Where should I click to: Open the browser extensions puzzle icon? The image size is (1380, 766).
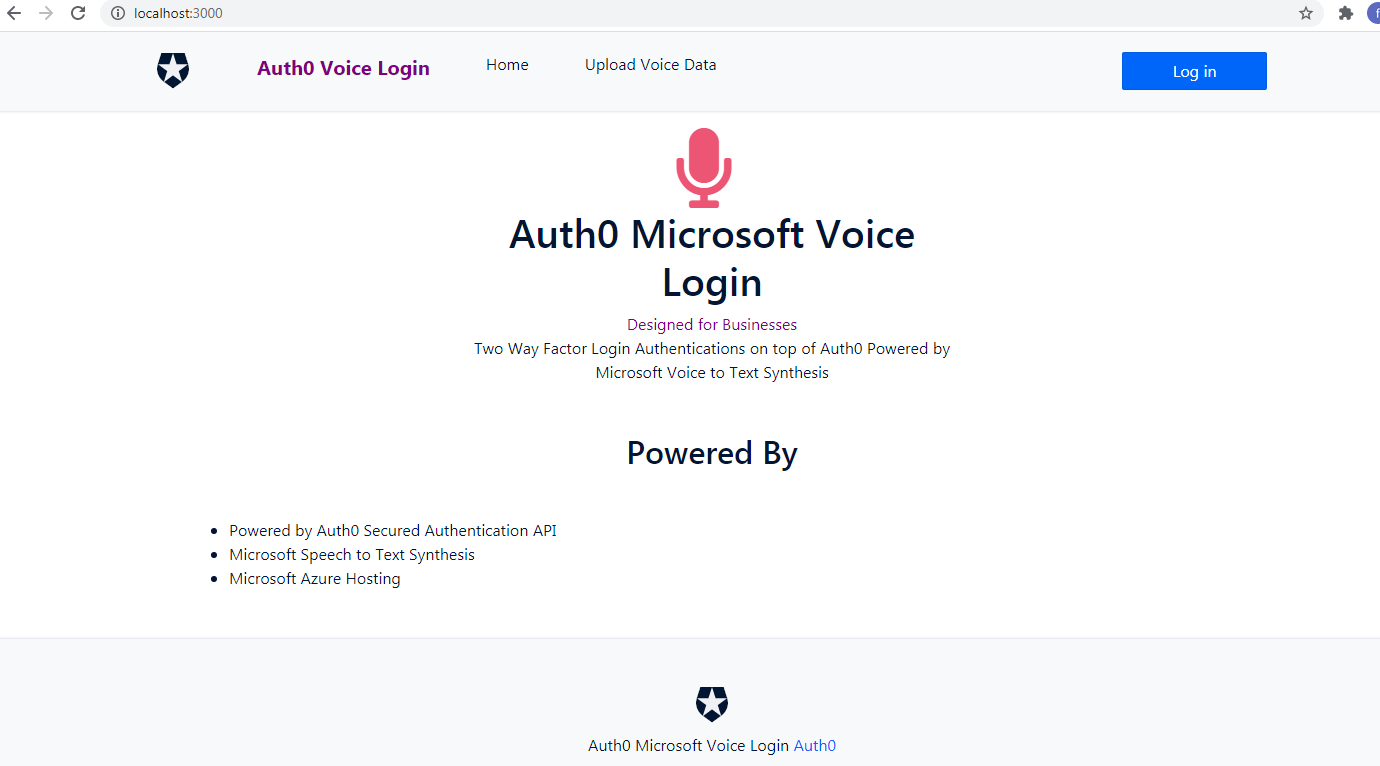1346,13
